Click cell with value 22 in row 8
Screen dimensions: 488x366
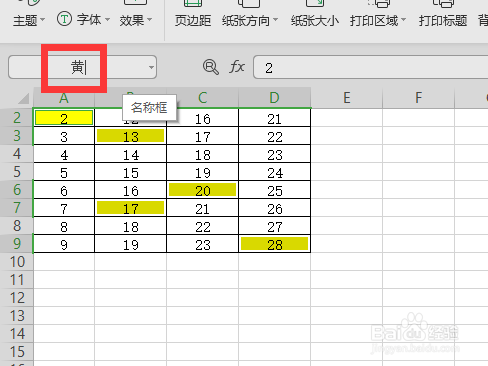(202, 226)
